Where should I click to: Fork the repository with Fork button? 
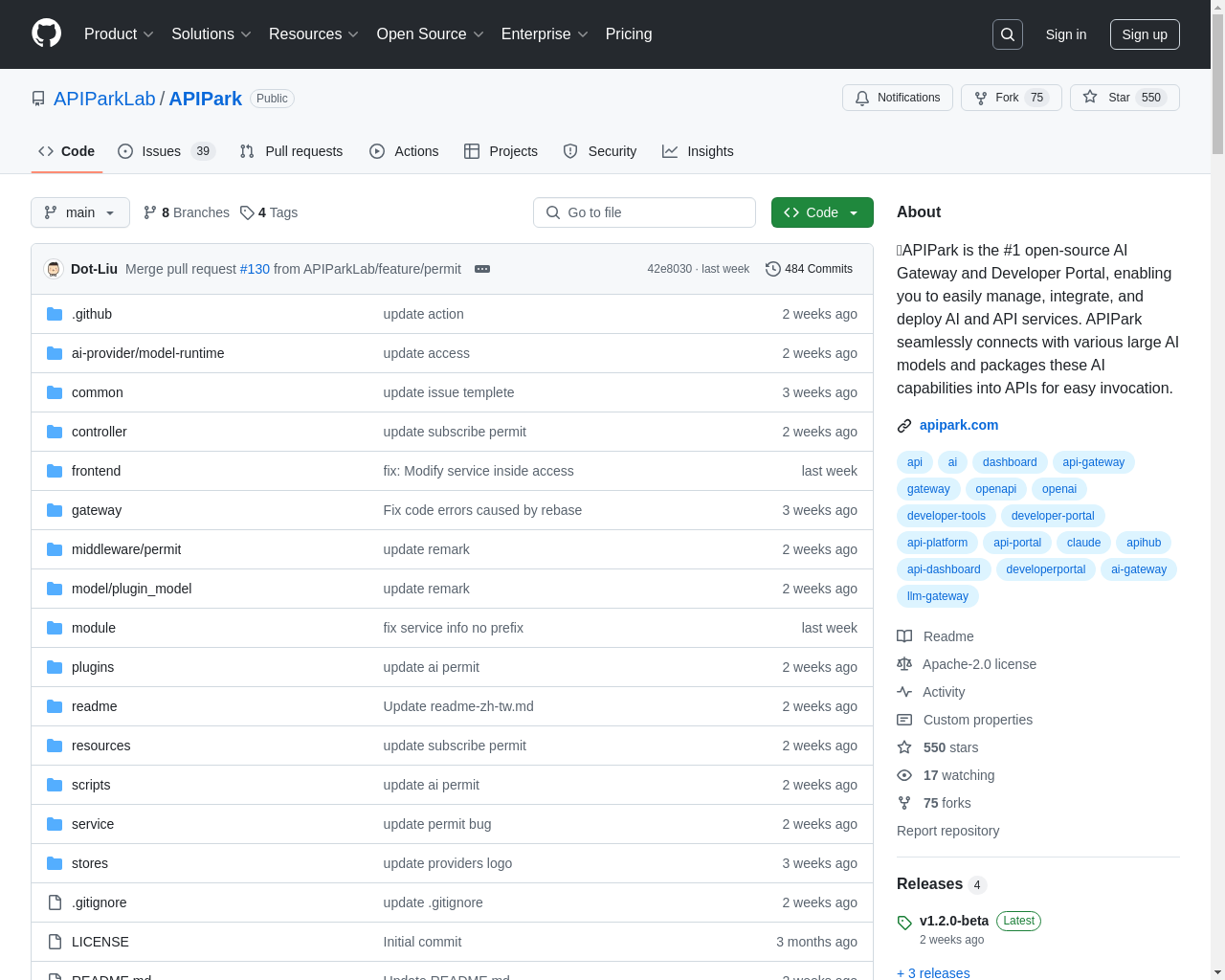point(1011,98)
